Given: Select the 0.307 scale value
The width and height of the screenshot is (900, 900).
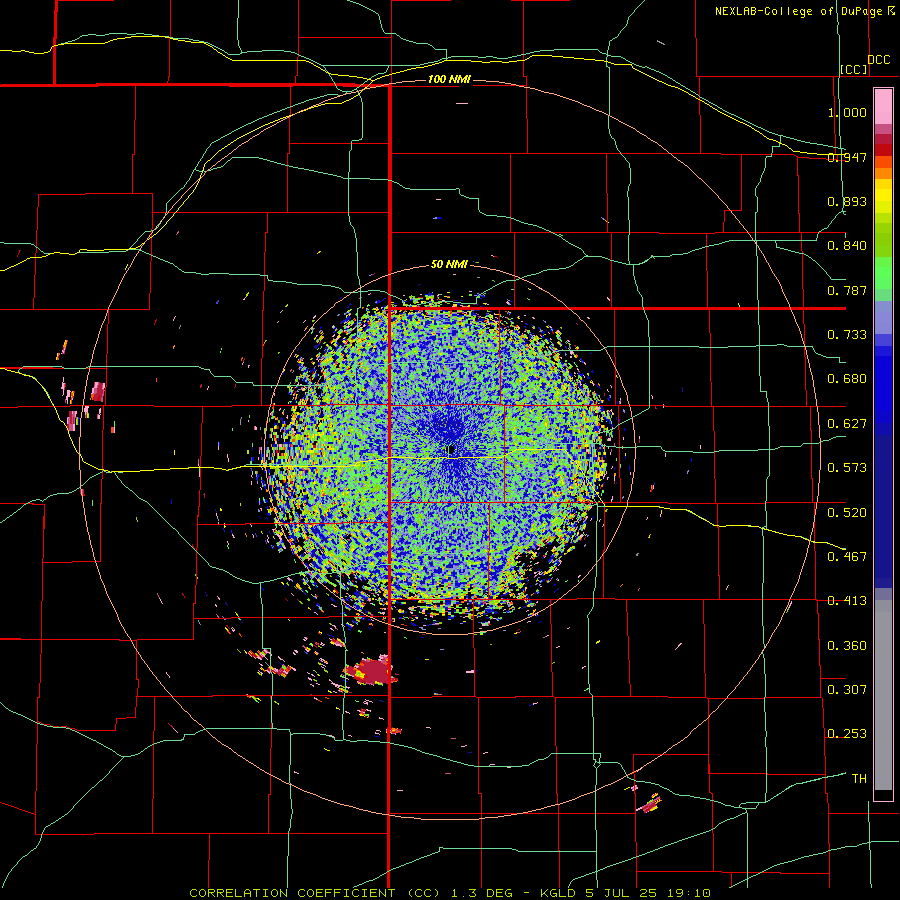Looking at the screenshot, I should (847, 689).
